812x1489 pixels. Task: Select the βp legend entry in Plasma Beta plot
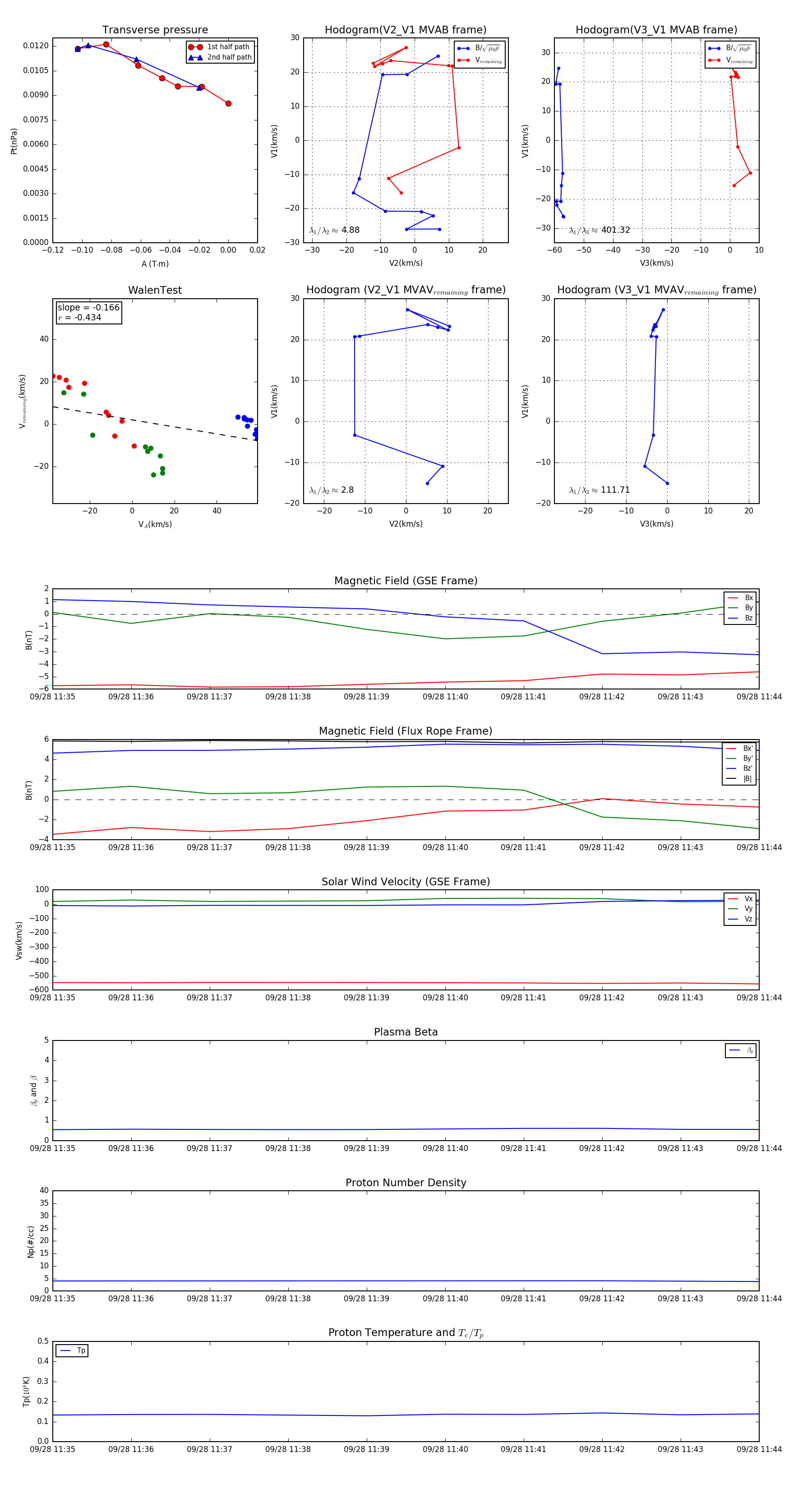coord(741,1050)
